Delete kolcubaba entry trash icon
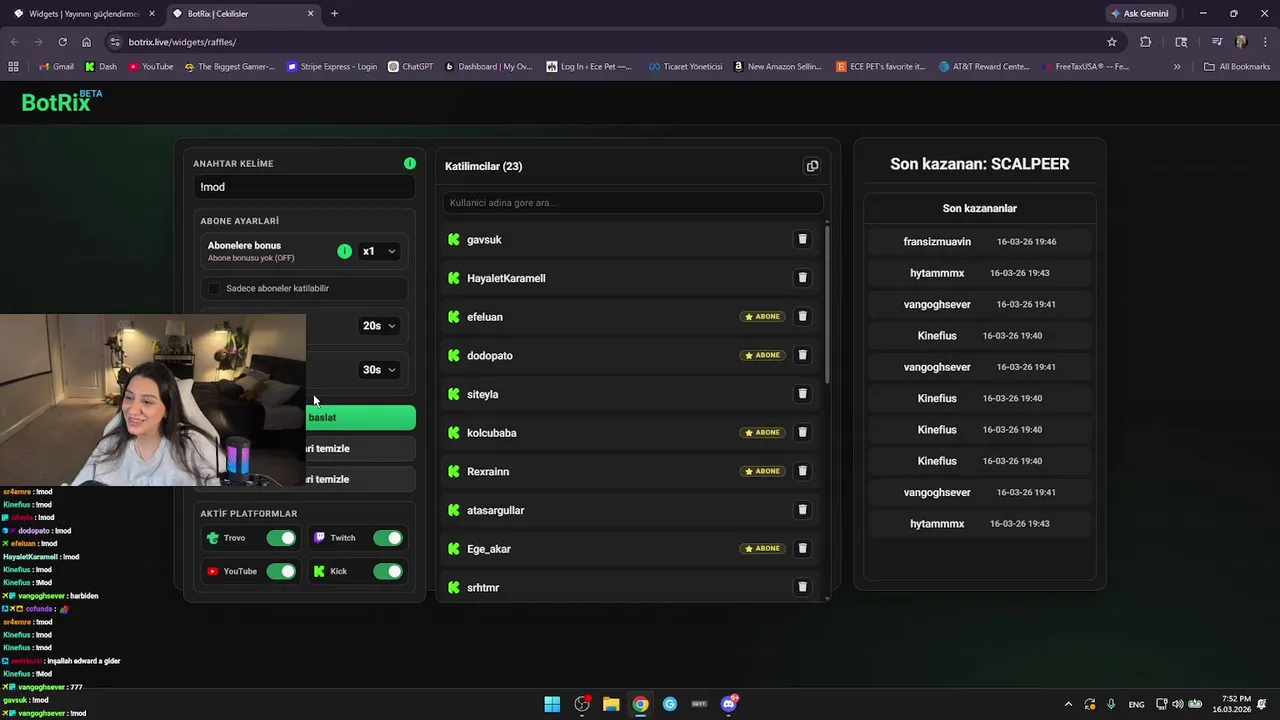1280x720 pixels. 802,432
